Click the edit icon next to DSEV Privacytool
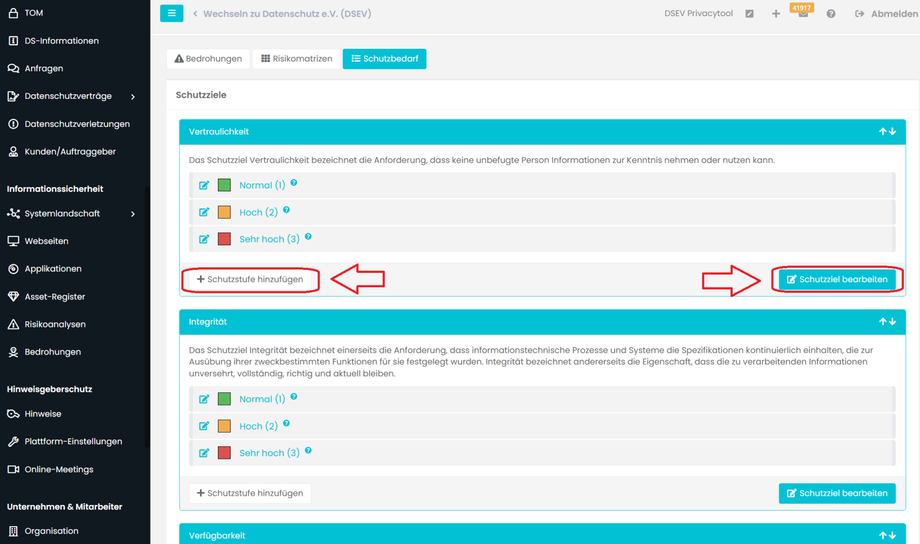Image resolution: width=920 pixels, height=544 pixels. click(x=749, y=13)
